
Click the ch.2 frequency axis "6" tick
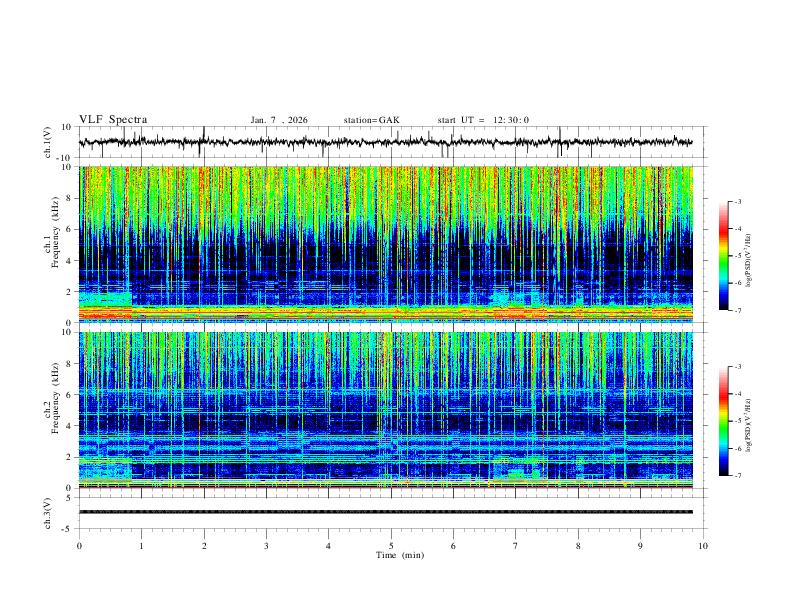click(69, 395)
